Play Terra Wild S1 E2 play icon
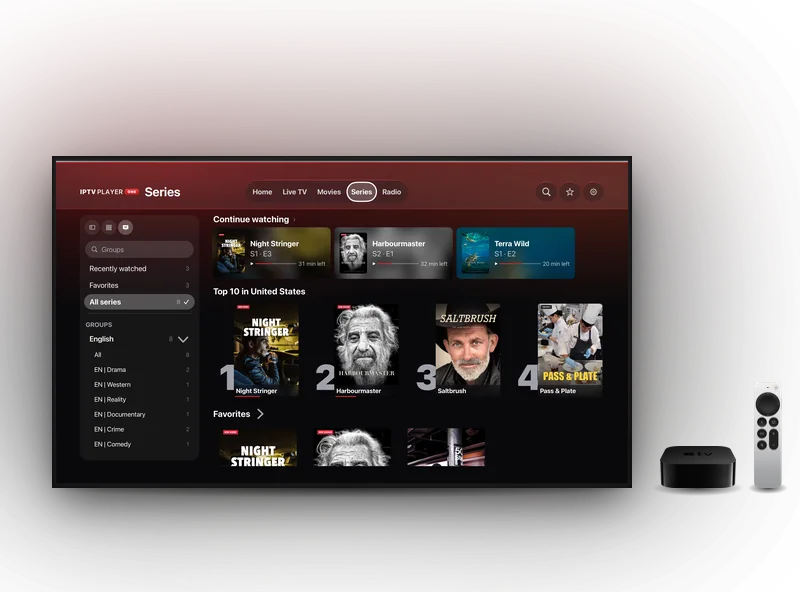This screenshot has height=592, width=800. (x=496, y=264)
